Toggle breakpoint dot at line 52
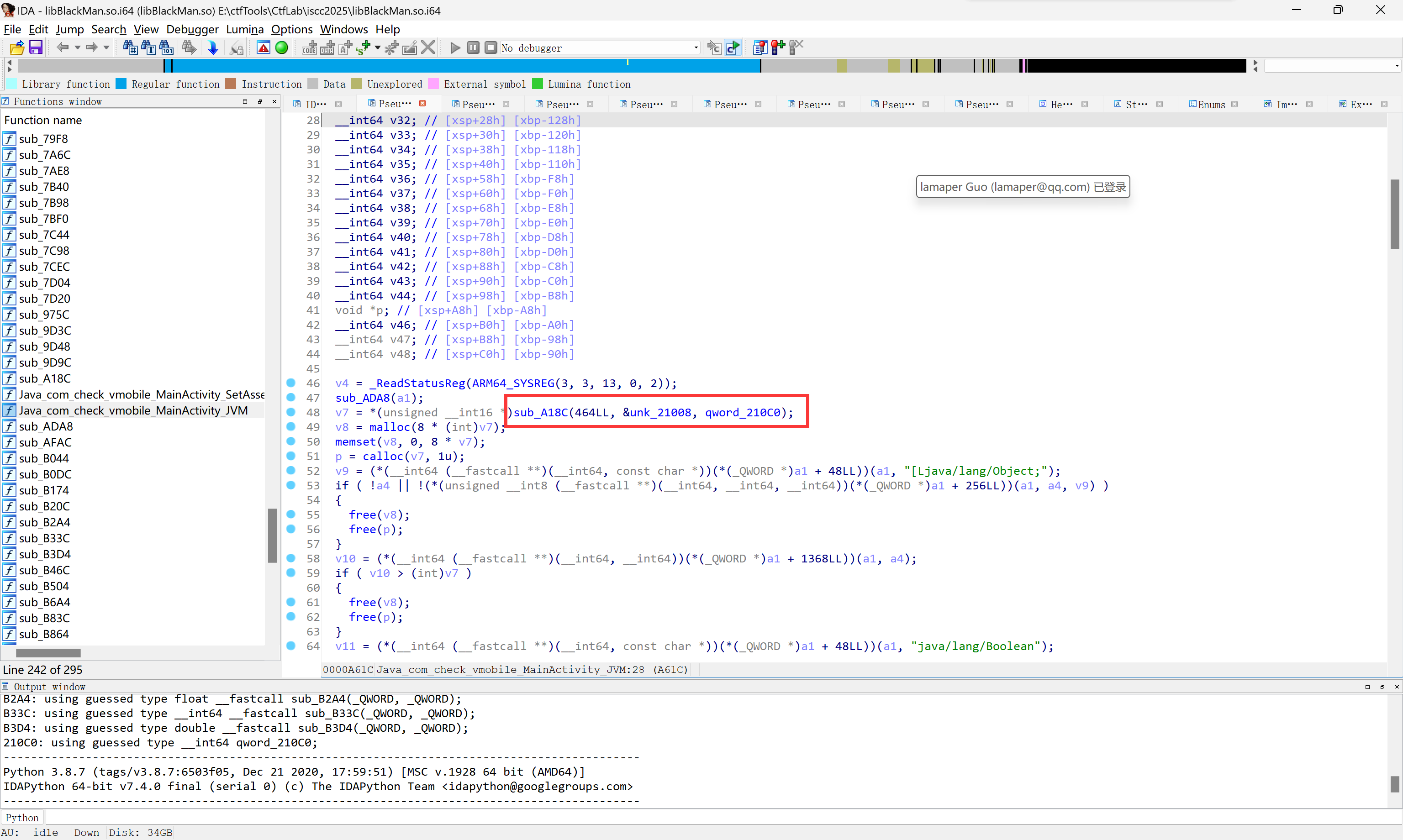 [291, 470]
